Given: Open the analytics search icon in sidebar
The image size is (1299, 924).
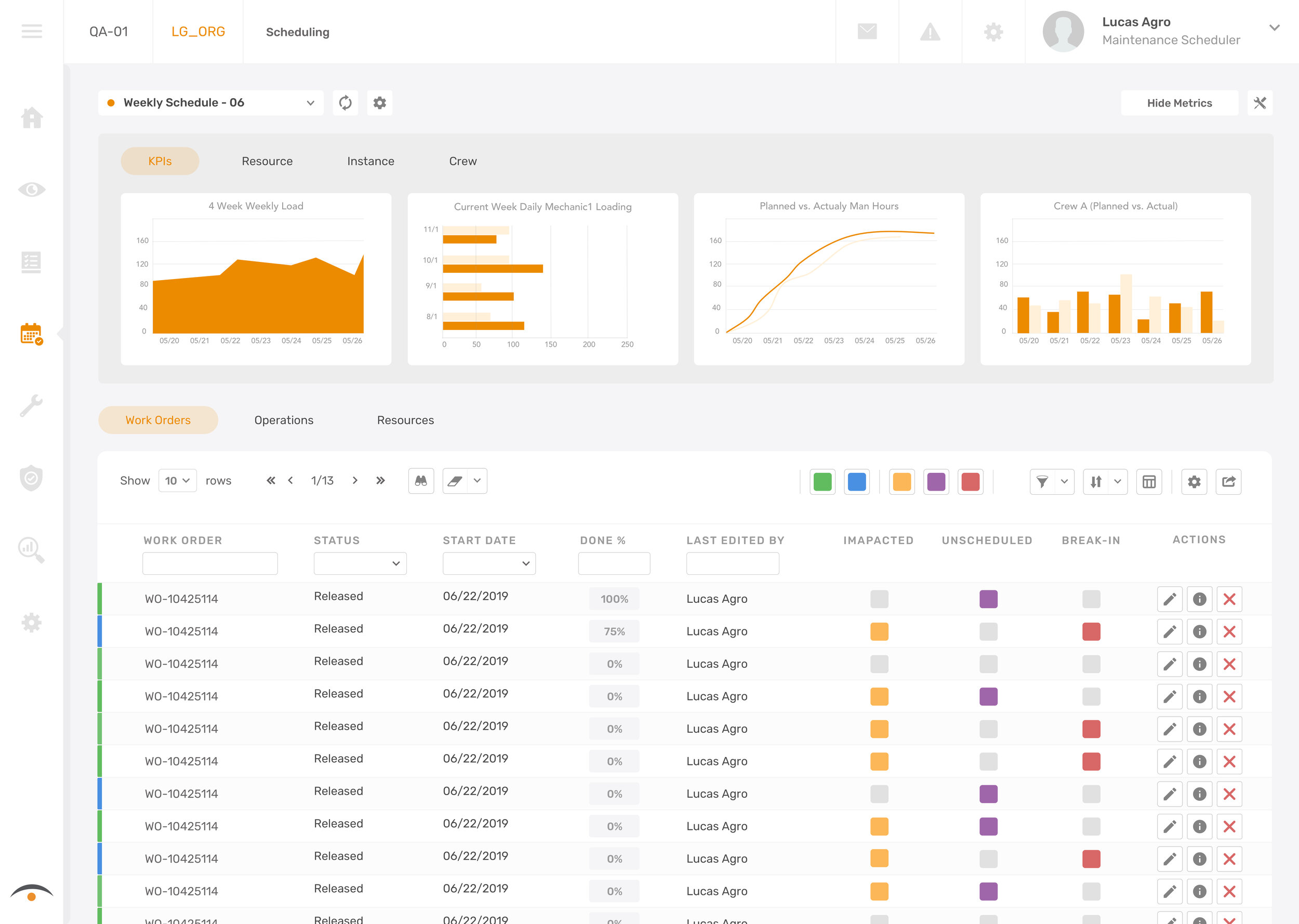Looking at the screenshot, I should 31,550.
